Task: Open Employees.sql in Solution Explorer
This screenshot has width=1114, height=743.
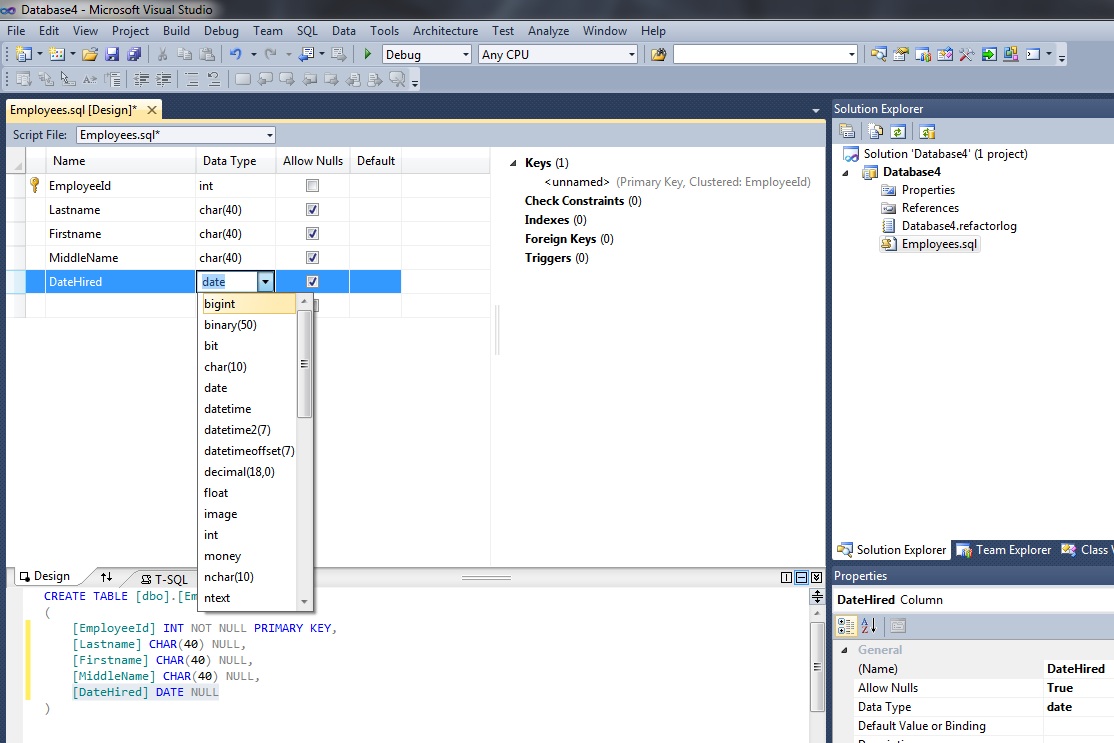Action: (x=939, y=244)
